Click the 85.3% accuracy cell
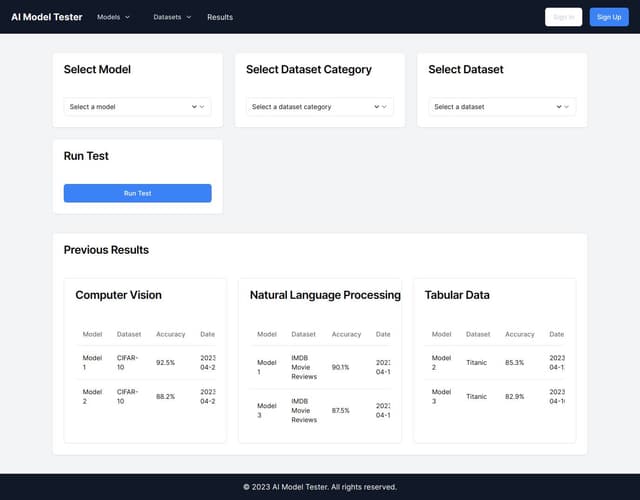The image size is (640, 500). tap(514, 362)
